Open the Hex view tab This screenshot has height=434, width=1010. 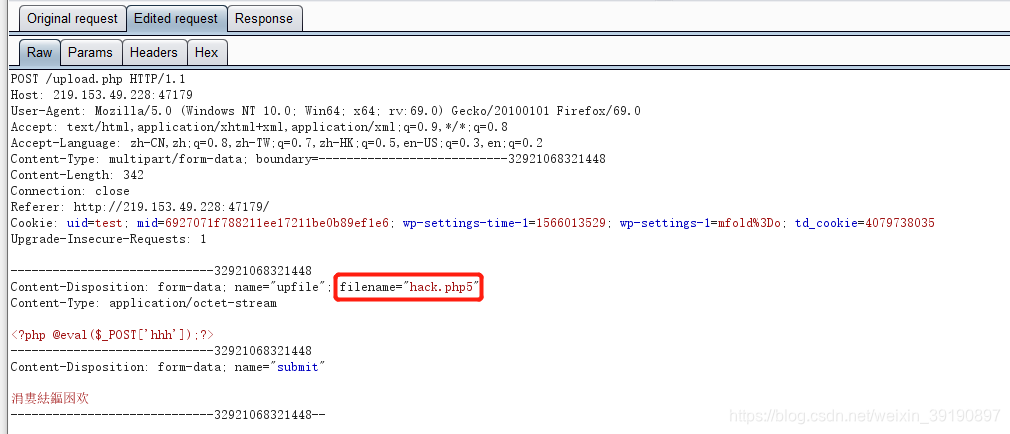(x=207, y=52)
